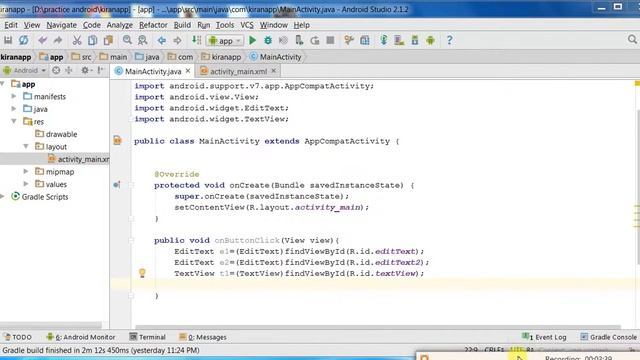The image size is (640, 360).
Task: Select activity_main.xml in project tree
Action: point(78,159)
